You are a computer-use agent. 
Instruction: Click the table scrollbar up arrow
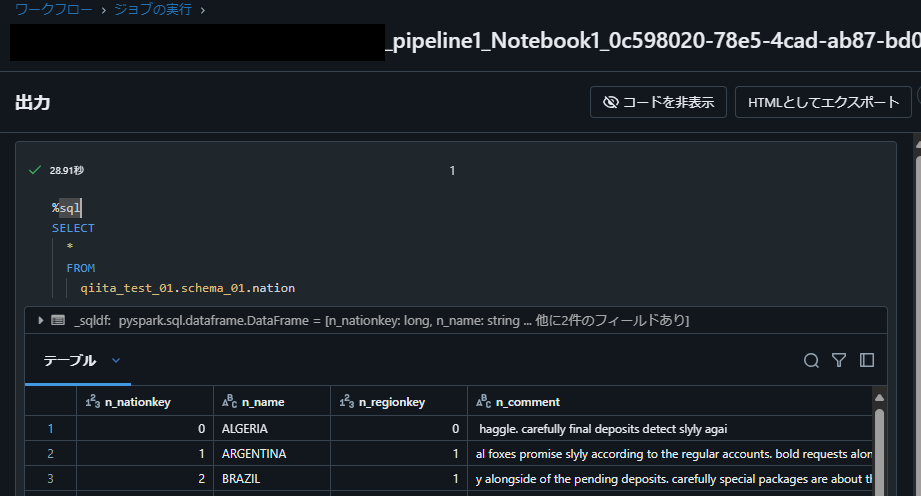[x=879, y=398]
